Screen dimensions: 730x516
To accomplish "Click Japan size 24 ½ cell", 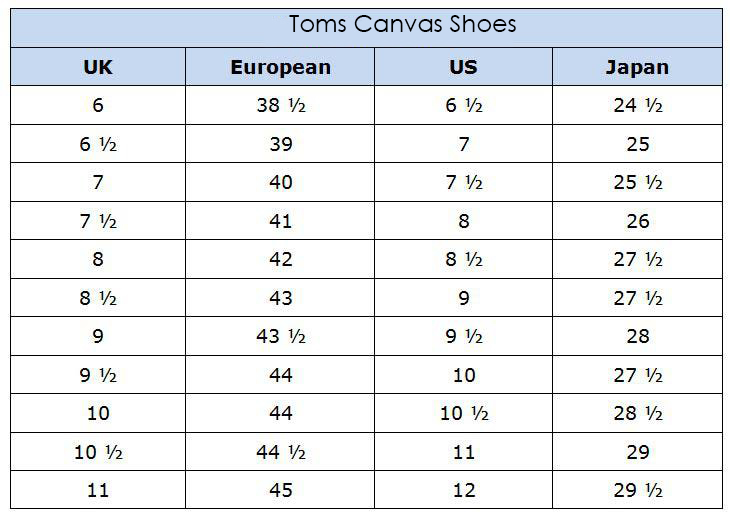I will [637, 106].
